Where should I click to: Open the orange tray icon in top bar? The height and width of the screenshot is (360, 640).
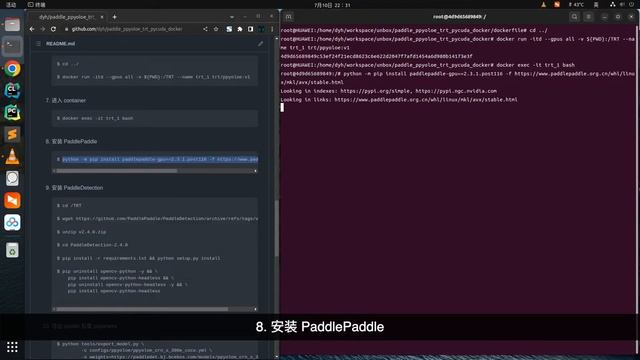(557, 4)
